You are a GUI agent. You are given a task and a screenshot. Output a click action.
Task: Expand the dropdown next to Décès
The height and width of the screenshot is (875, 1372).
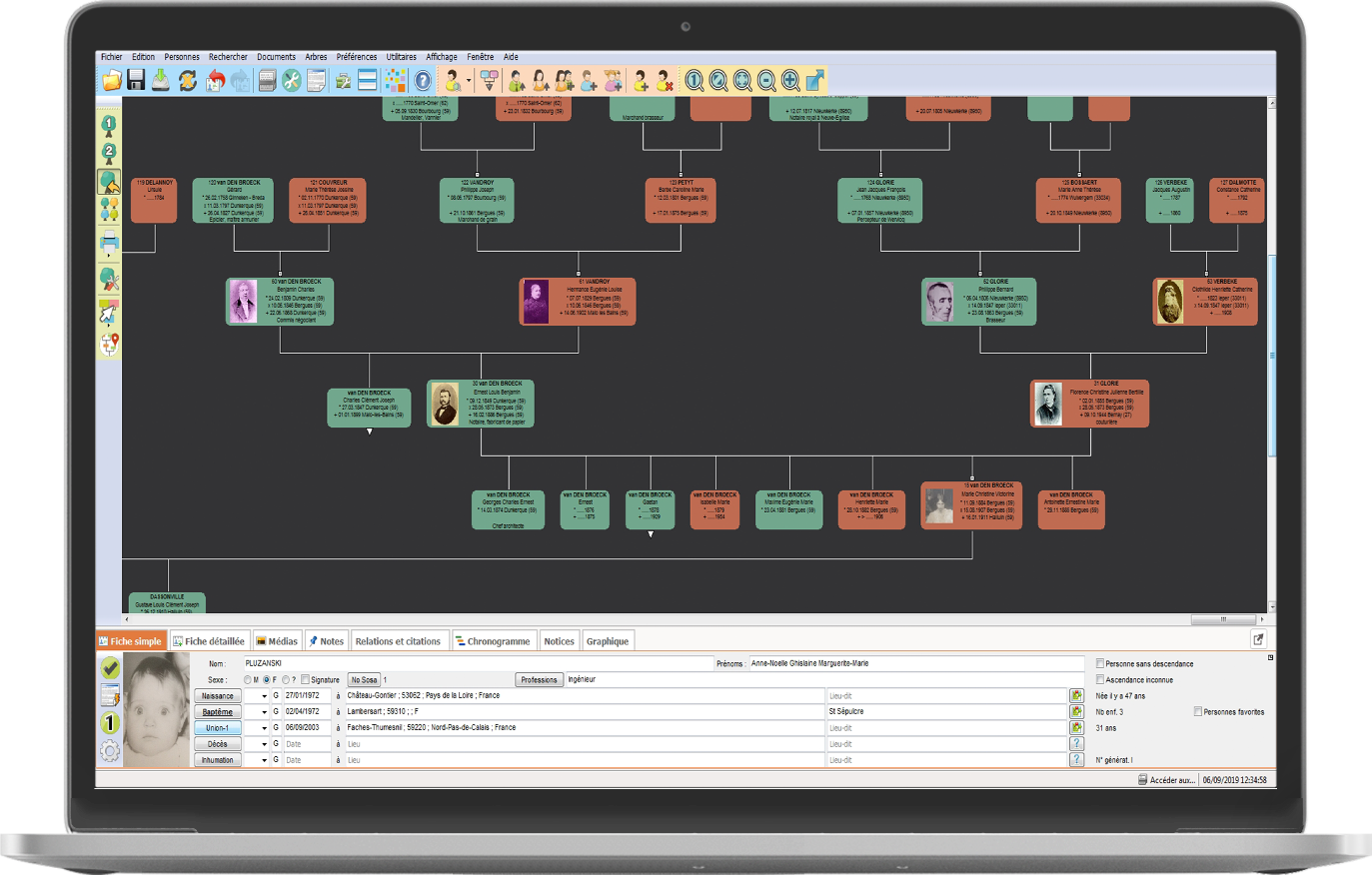tap(264, 744)
